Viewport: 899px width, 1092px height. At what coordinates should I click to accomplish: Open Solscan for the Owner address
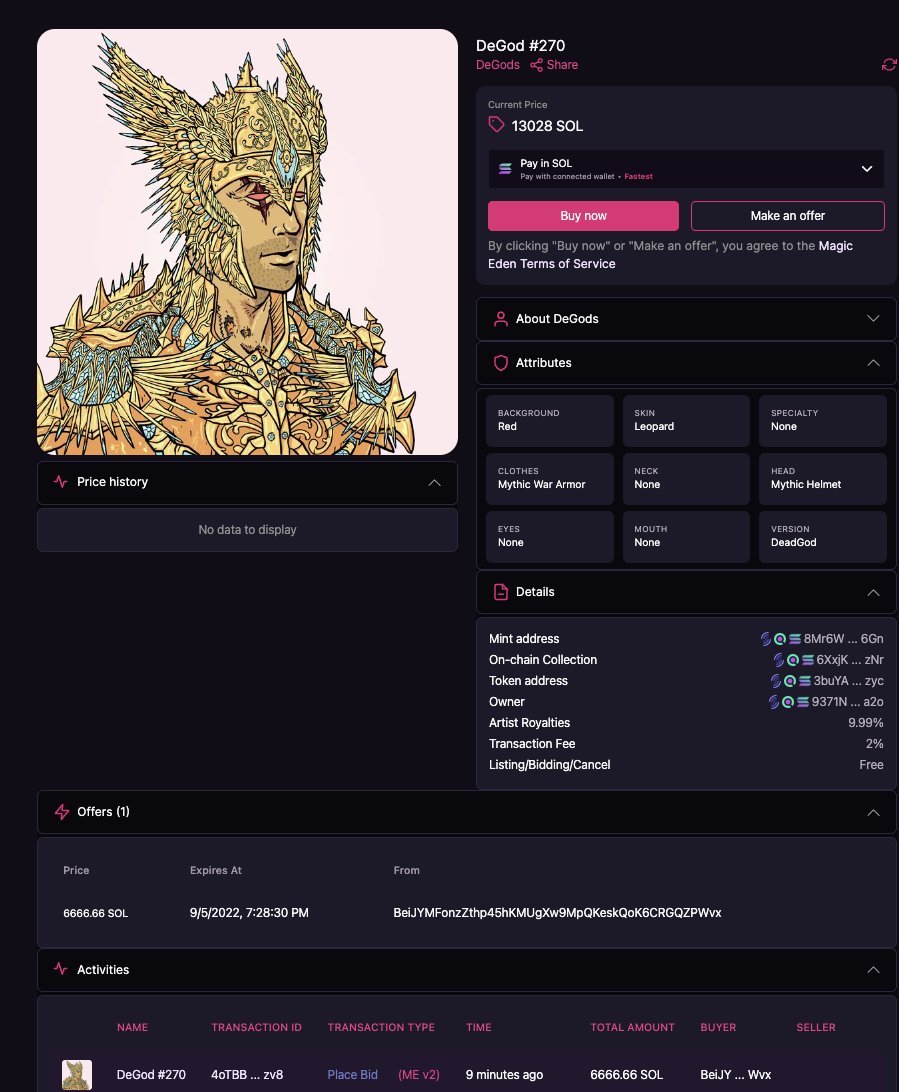(786, 701)
